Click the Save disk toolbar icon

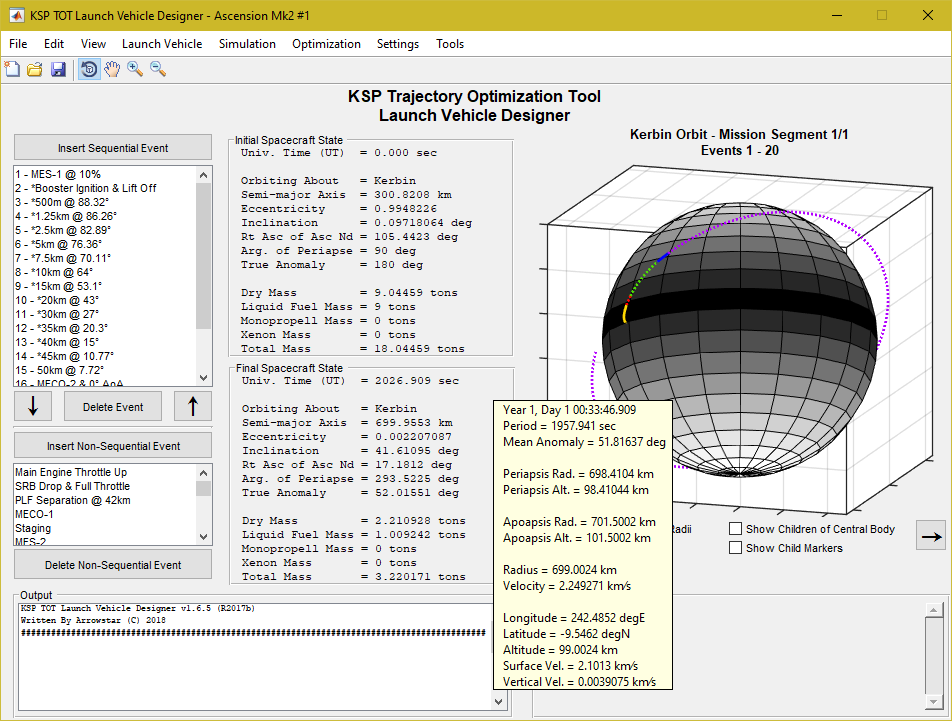58,69
